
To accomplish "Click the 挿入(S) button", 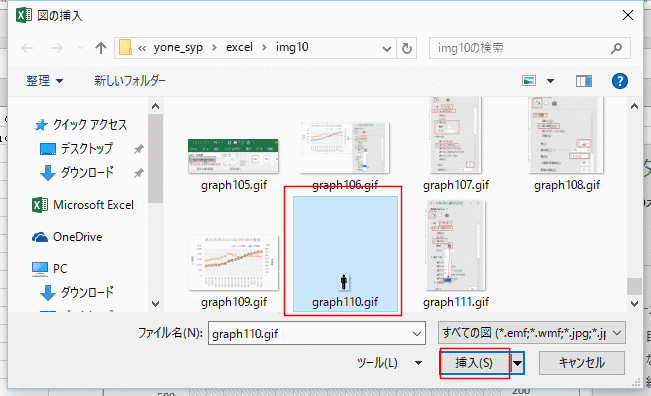I will tap(474, 363).
